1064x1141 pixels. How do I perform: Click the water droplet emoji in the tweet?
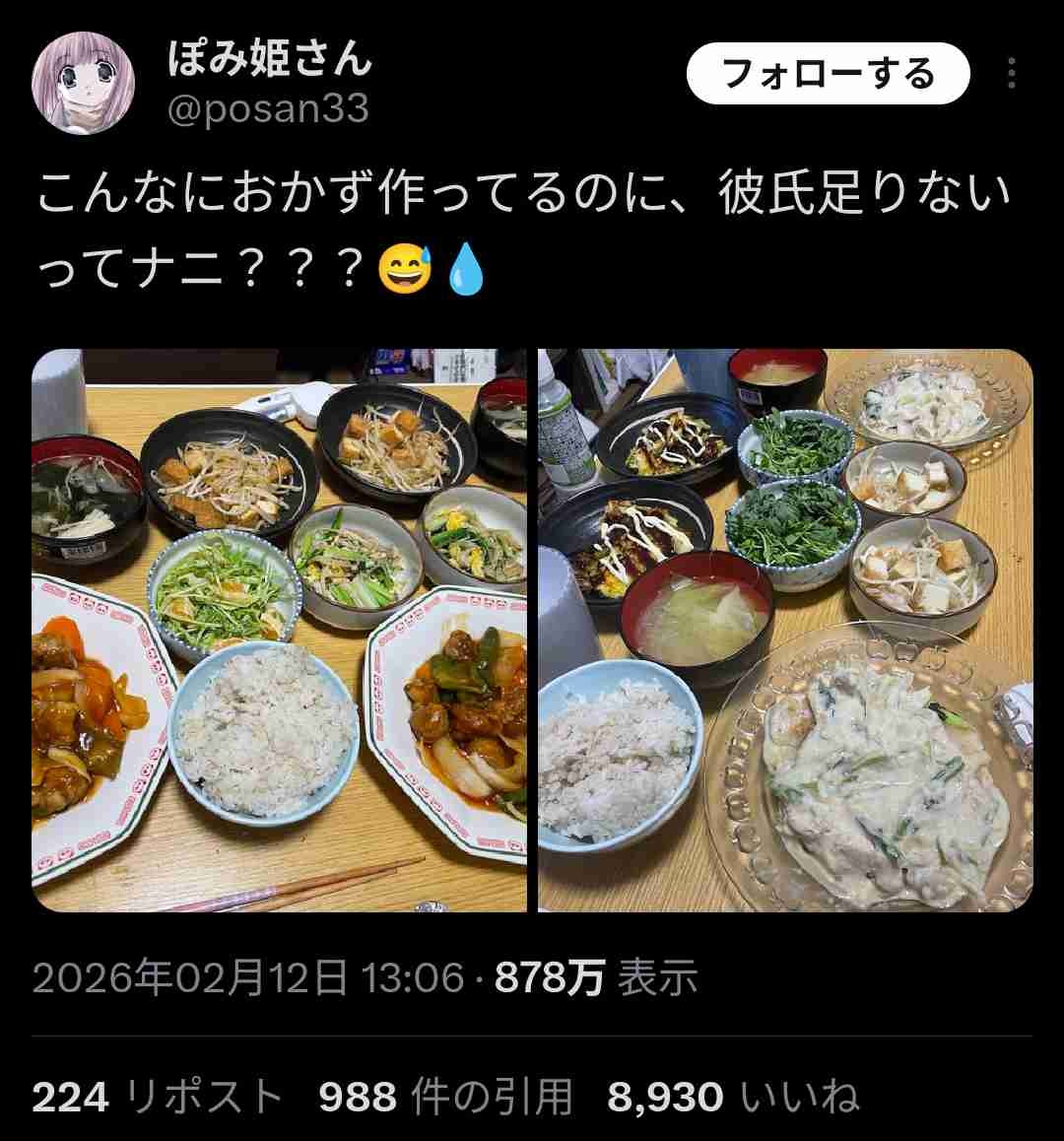point(466,269)
